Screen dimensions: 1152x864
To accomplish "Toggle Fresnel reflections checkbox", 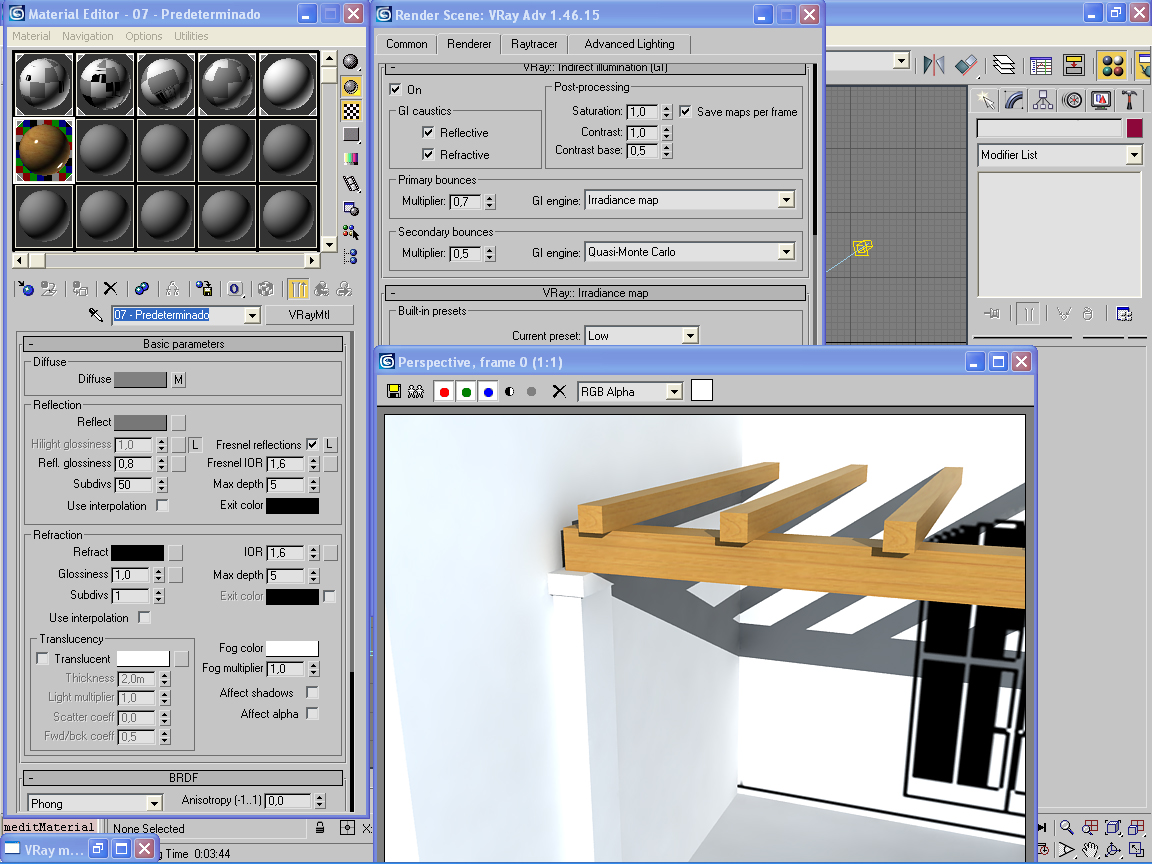I will [x=312, y=444].
